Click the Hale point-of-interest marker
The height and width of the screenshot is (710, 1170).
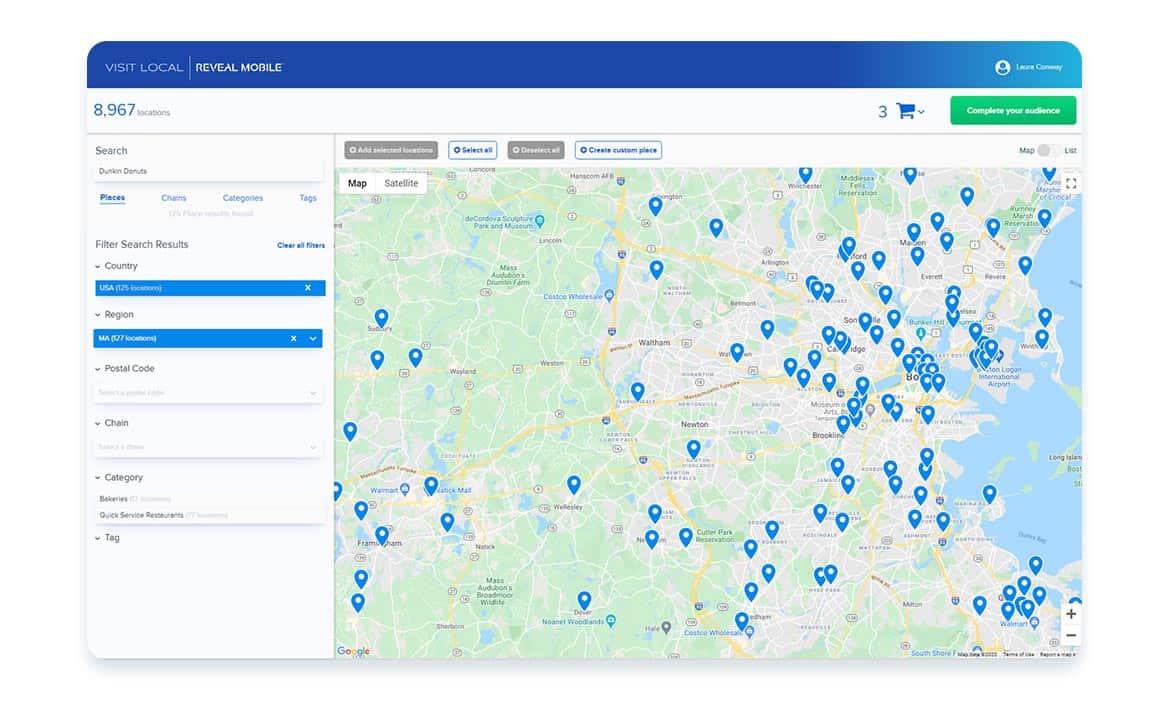[x=666, y=627]
